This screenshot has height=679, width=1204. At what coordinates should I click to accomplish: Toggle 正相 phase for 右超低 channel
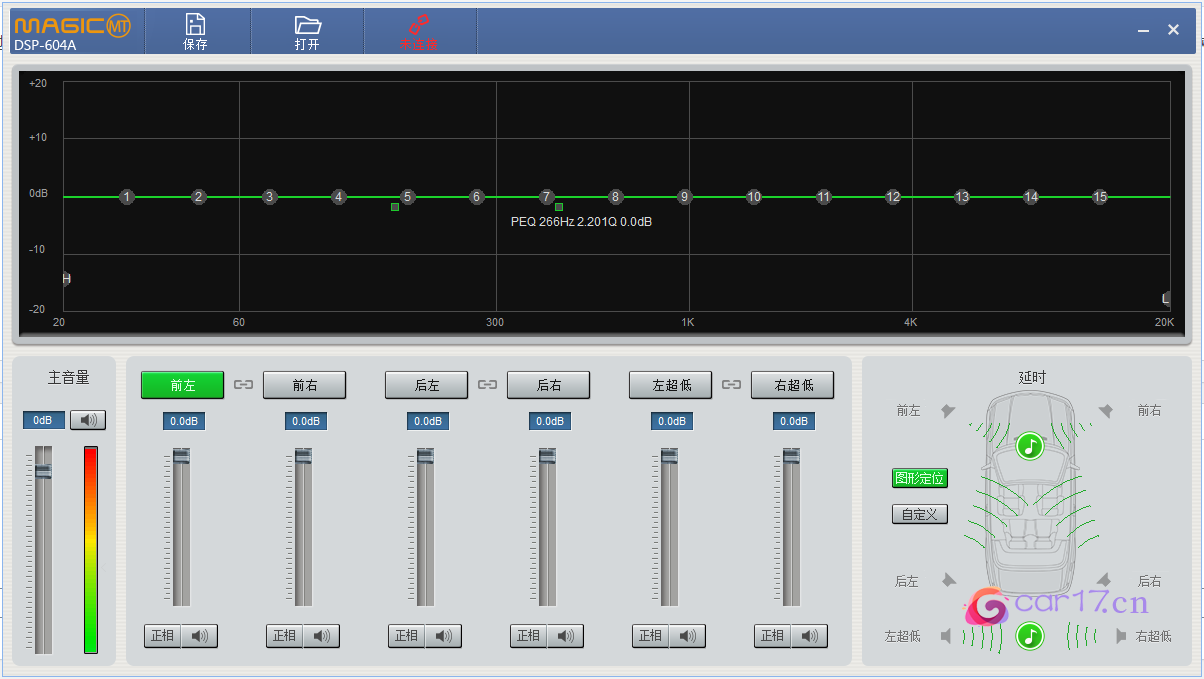pos(772,635)
